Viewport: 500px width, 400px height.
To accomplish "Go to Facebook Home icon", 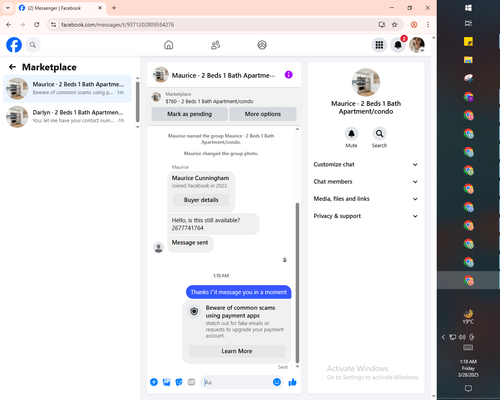I will point(169,45).
